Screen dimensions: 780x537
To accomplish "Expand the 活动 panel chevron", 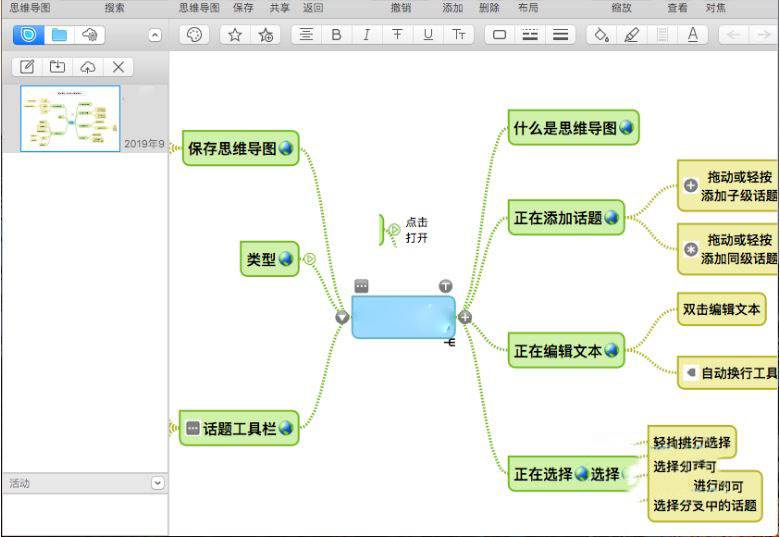I will coord(157,483).
